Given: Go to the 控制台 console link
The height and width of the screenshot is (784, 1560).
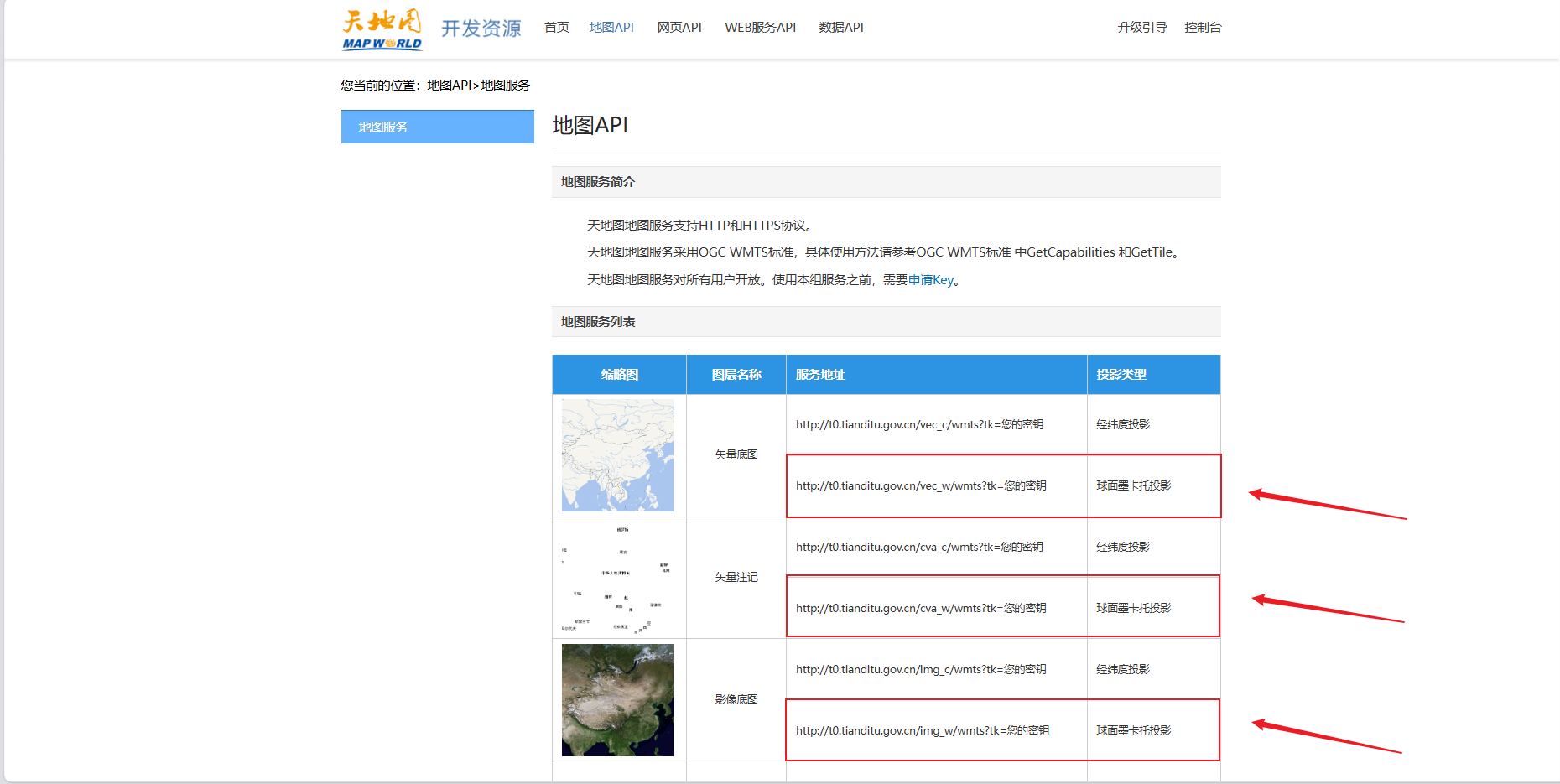Looking at the screenshot, I should tap(1203, 28).
